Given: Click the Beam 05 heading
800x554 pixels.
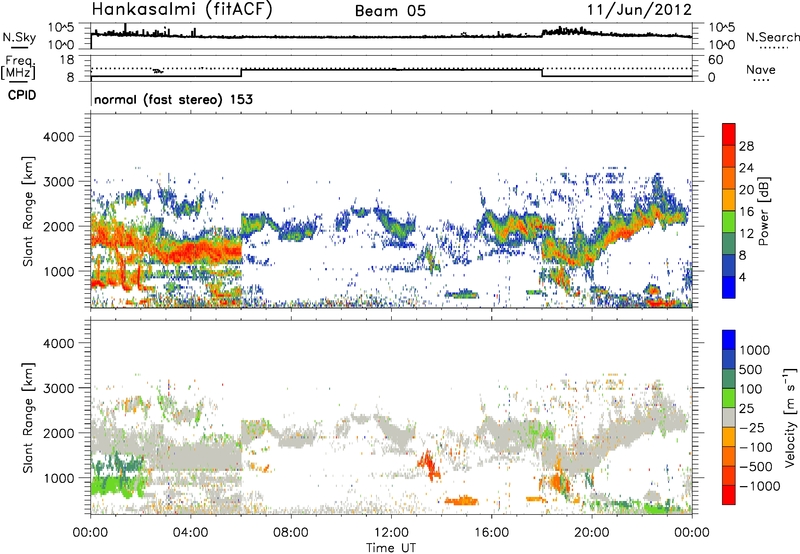Looking at the screenshot, I should point(390,11).
